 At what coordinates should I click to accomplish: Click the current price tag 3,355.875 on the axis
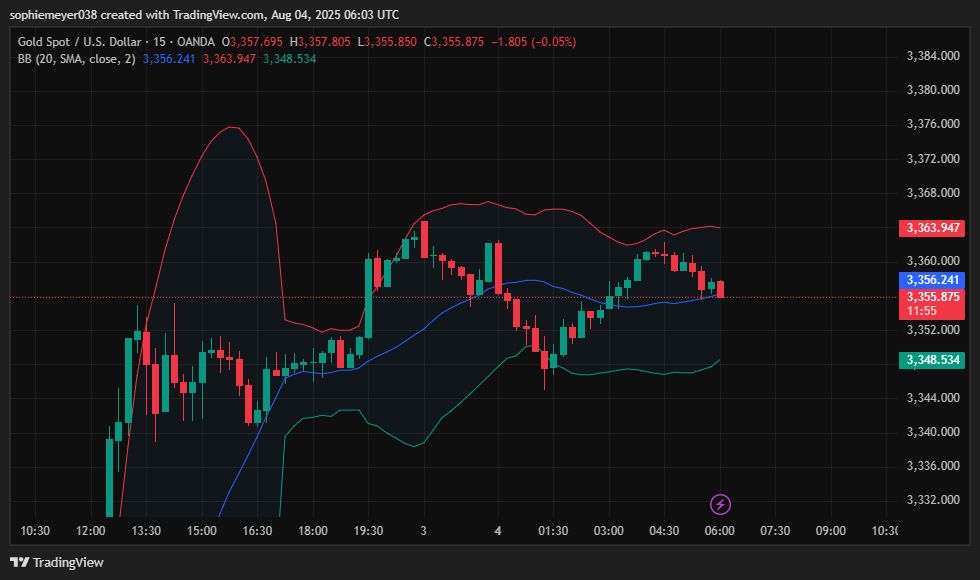click(932, 296)
